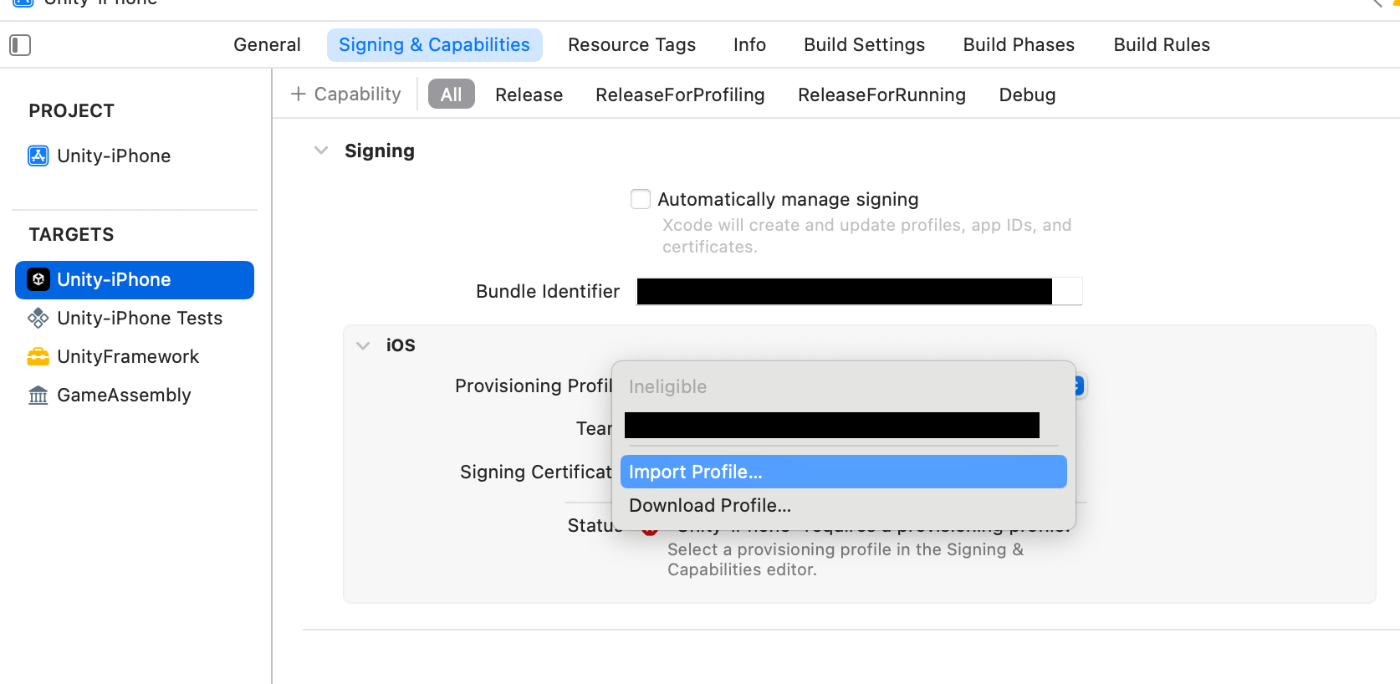
Task: Collapse the iOS section chevron
Action: coord(363,345)
